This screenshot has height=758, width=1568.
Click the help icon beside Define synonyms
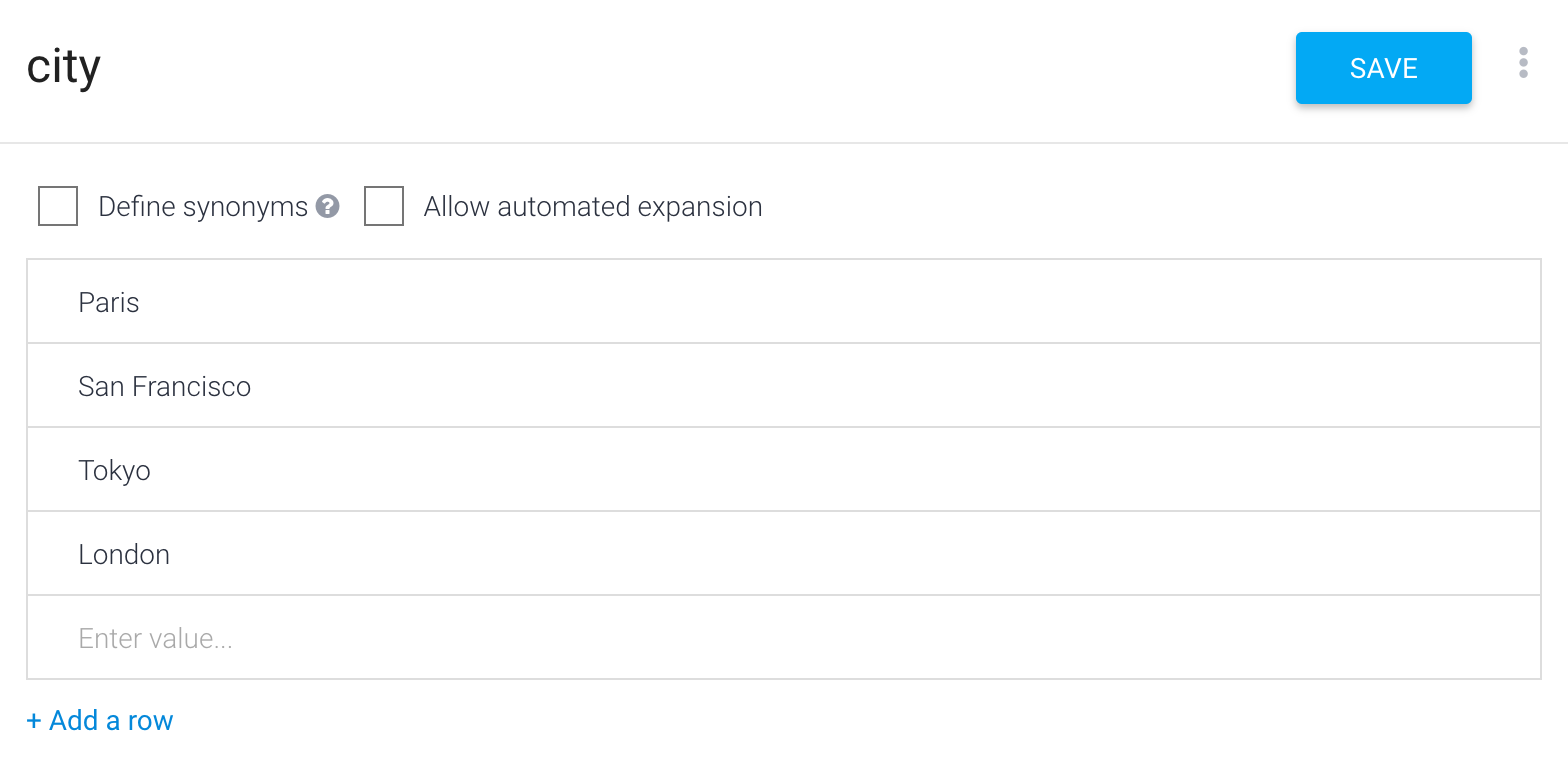click(328, 206)
